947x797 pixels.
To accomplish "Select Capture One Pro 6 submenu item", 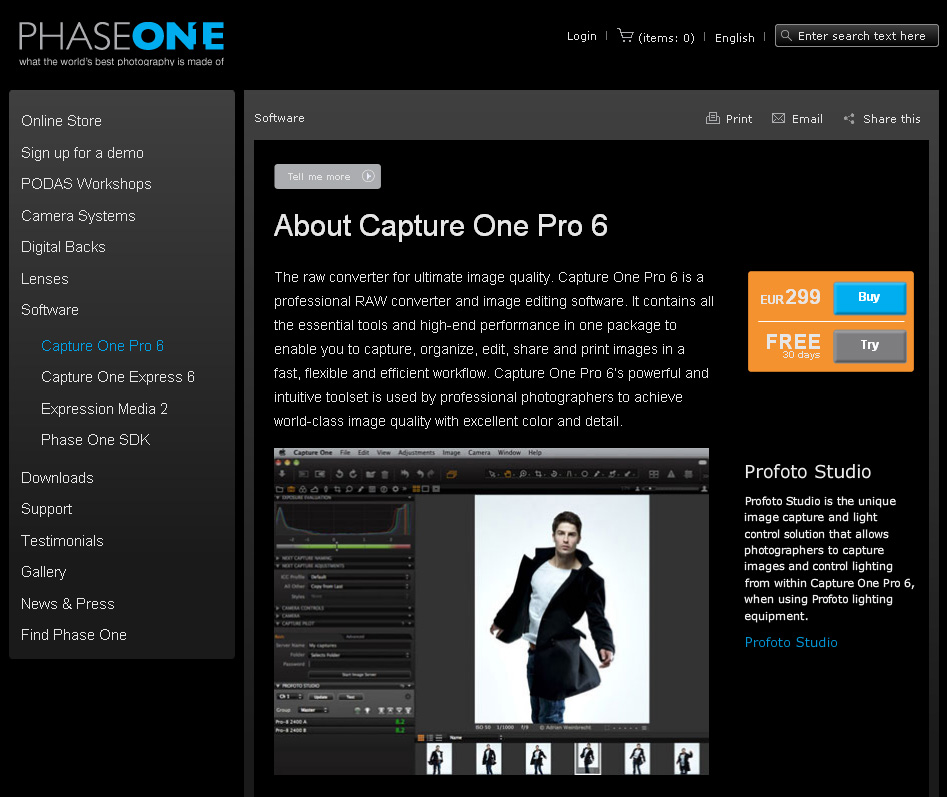I will pos(102,345).
